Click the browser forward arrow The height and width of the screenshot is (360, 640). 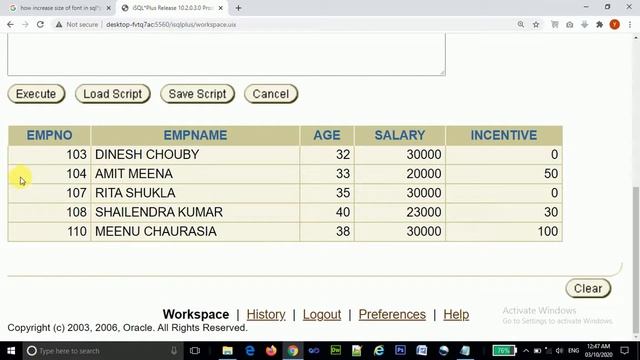point(25,24)
